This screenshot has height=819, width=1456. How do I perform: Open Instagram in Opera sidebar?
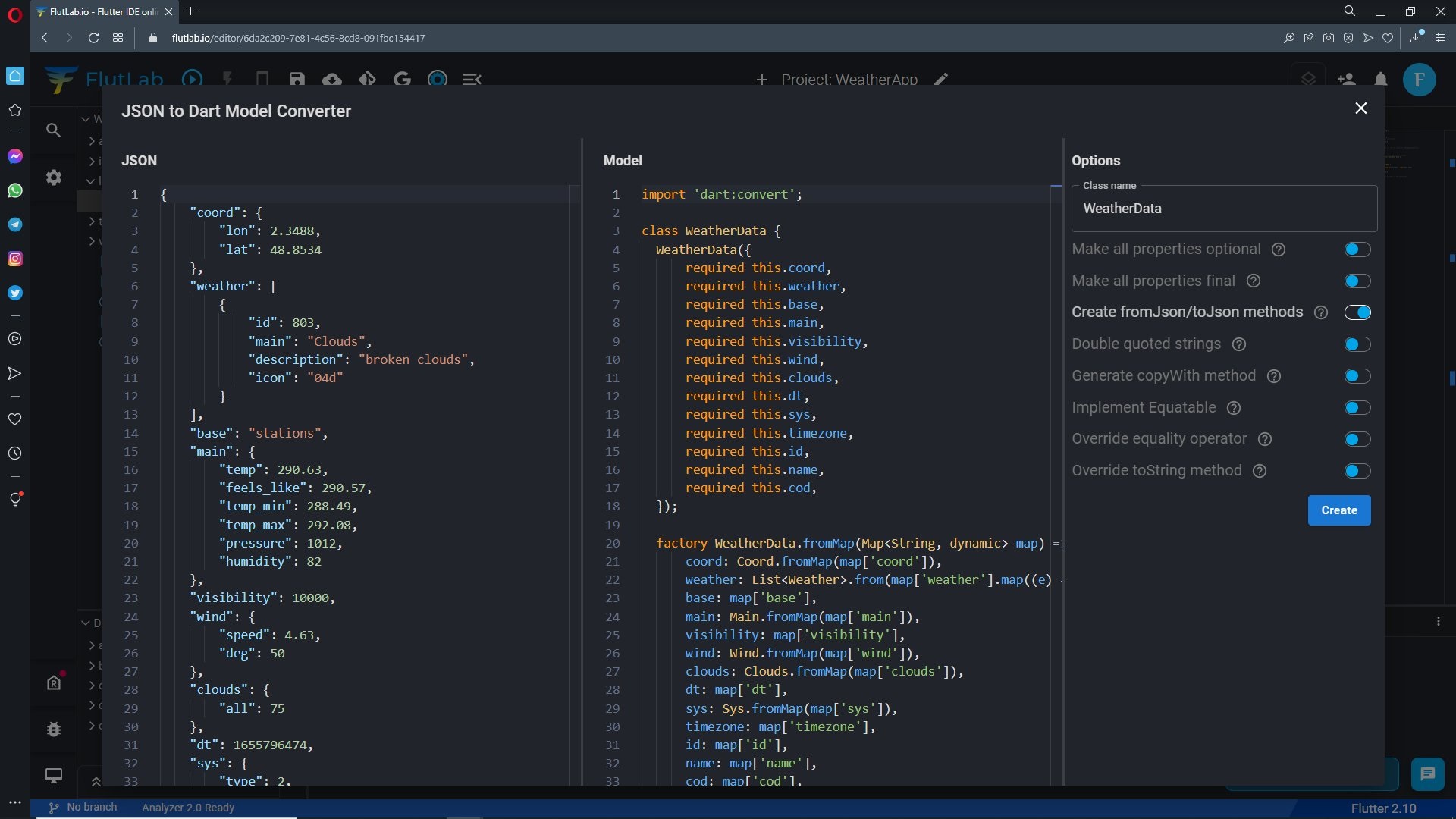click(x=15, y=259)
